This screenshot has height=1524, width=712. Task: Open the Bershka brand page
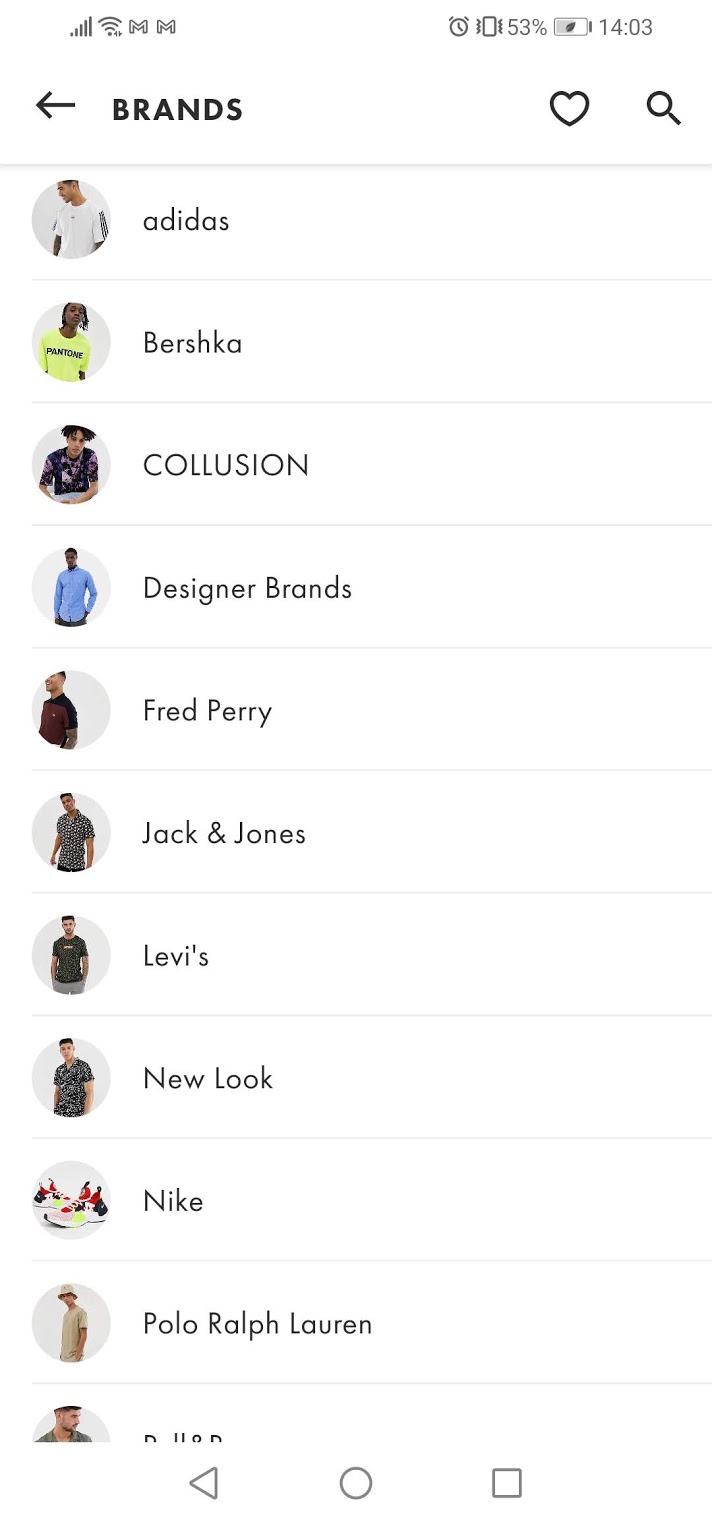pos(192,343)
